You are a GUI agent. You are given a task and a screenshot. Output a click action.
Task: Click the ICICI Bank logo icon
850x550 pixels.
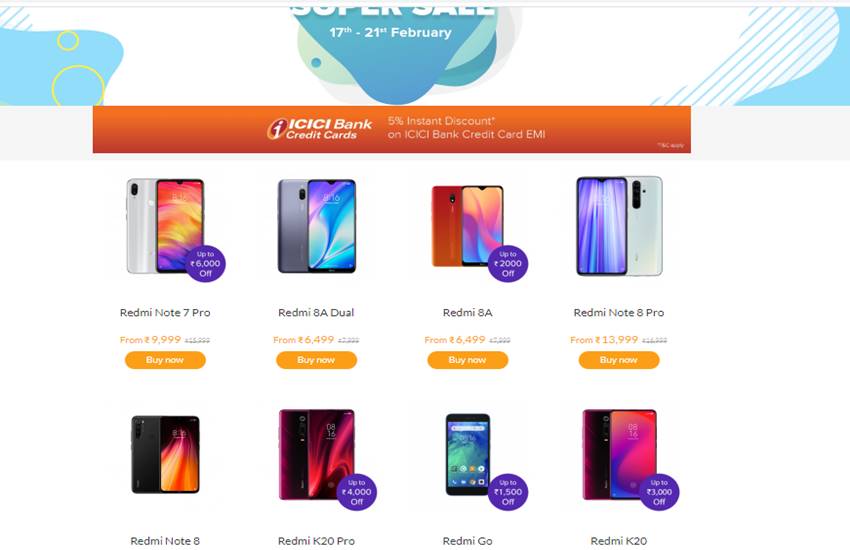pyautogui.click(x=277, y=129)
